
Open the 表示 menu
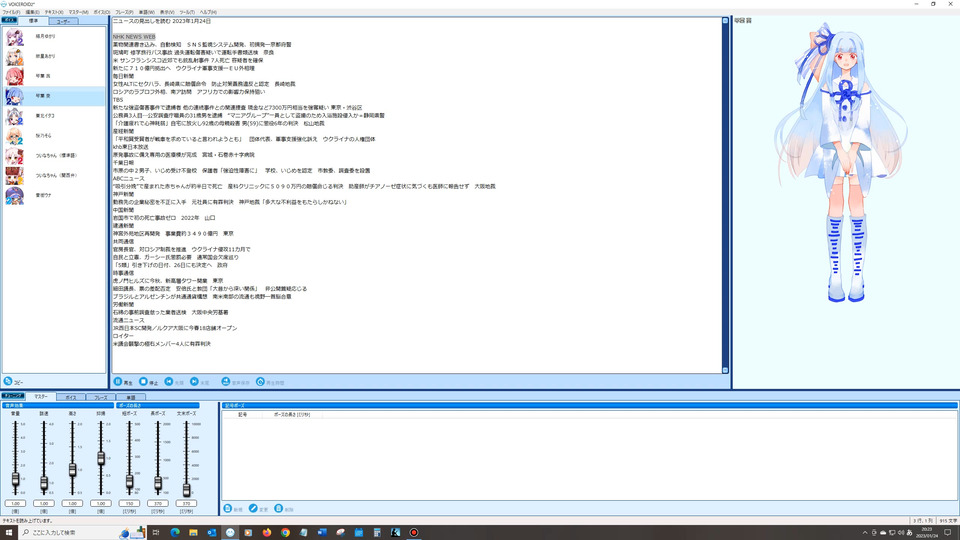coord(167,12)
